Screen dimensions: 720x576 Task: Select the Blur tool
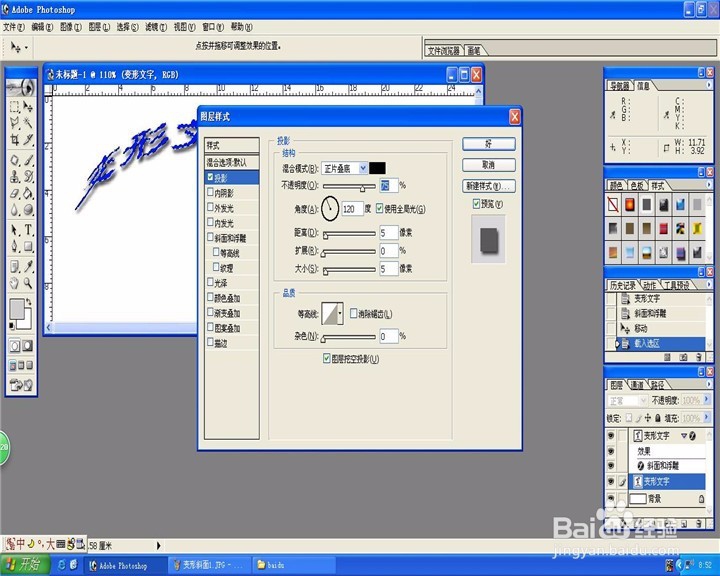(15, 210)
